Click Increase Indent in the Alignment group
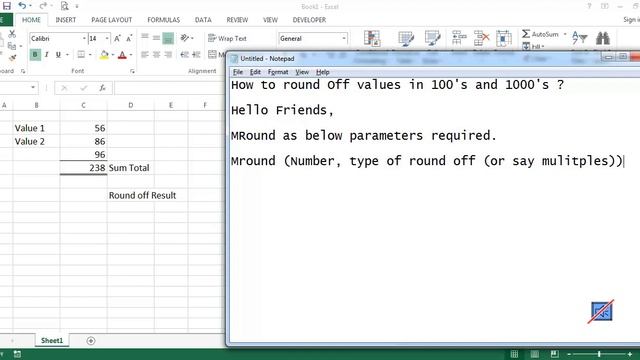Screen dimensions: 640x360 coord(196,54)
